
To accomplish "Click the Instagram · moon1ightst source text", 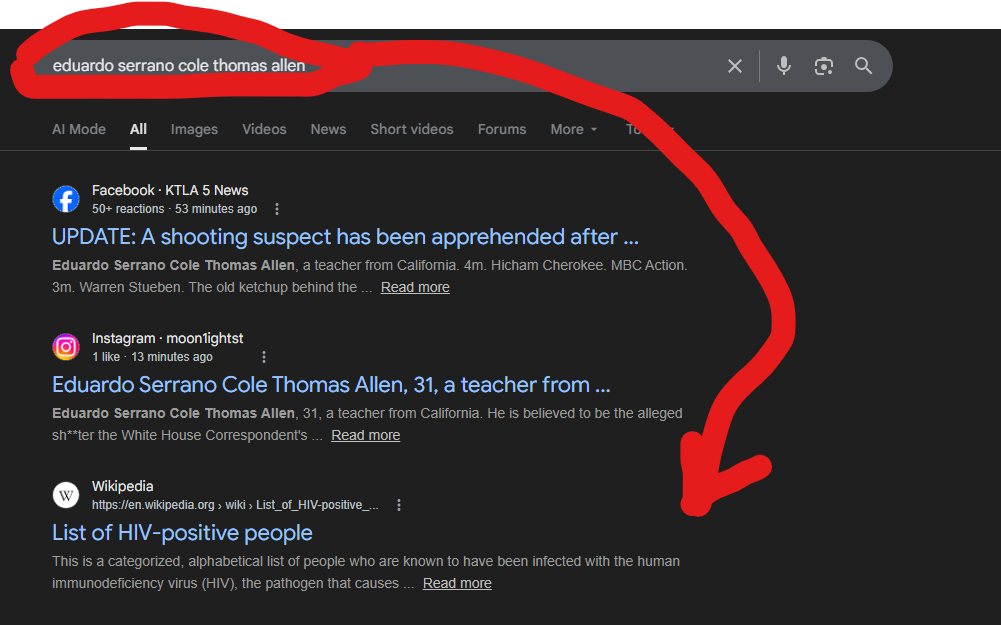I will [x=167, y=338].
